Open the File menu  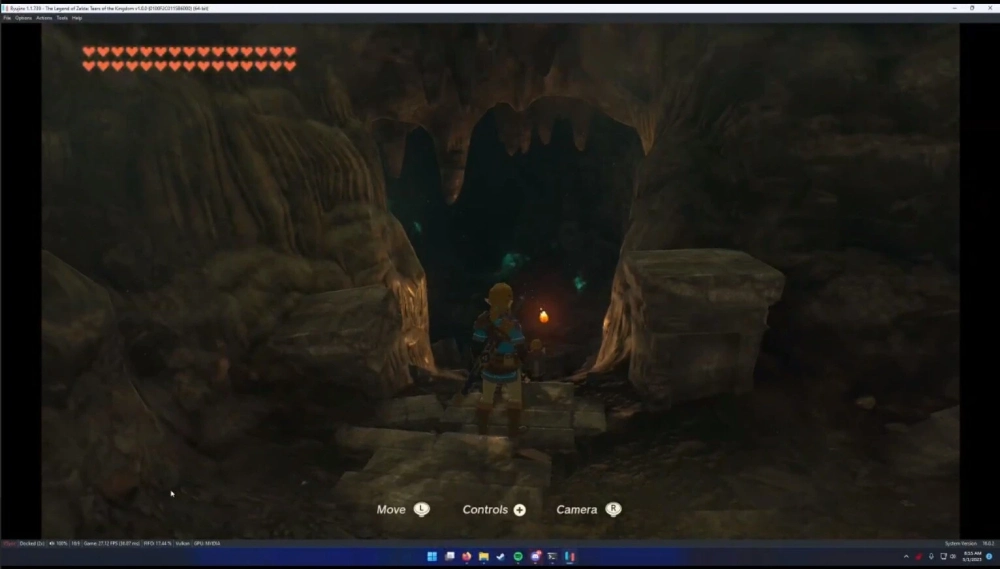coord(7,18)
